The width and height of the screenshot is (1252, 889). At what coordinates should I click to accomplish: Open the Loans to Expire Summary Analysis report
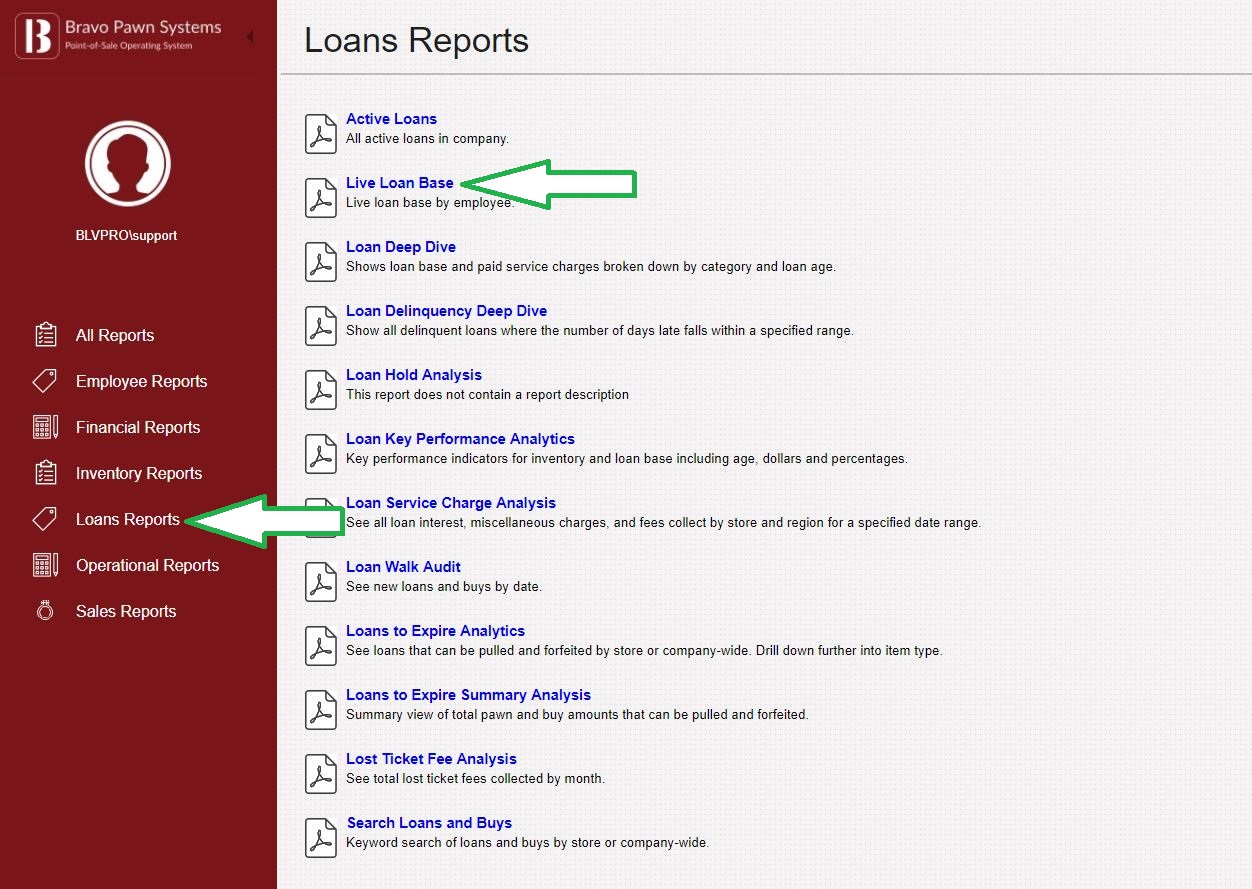[468, 695]
